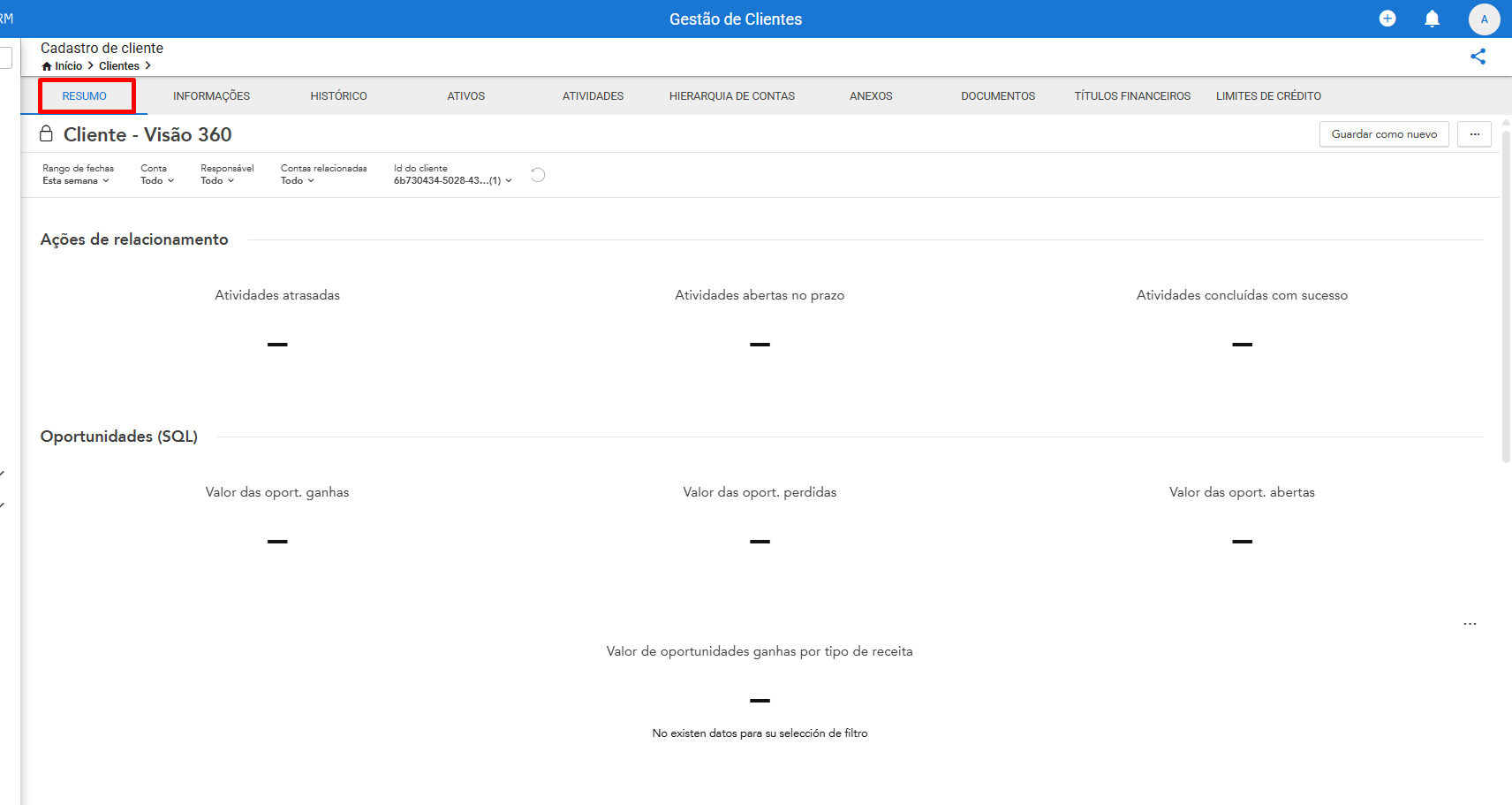Select the ANEXOS tab
Image resolution: width=1512 pixels, height=805 pixels.
(x=871, y=95)
